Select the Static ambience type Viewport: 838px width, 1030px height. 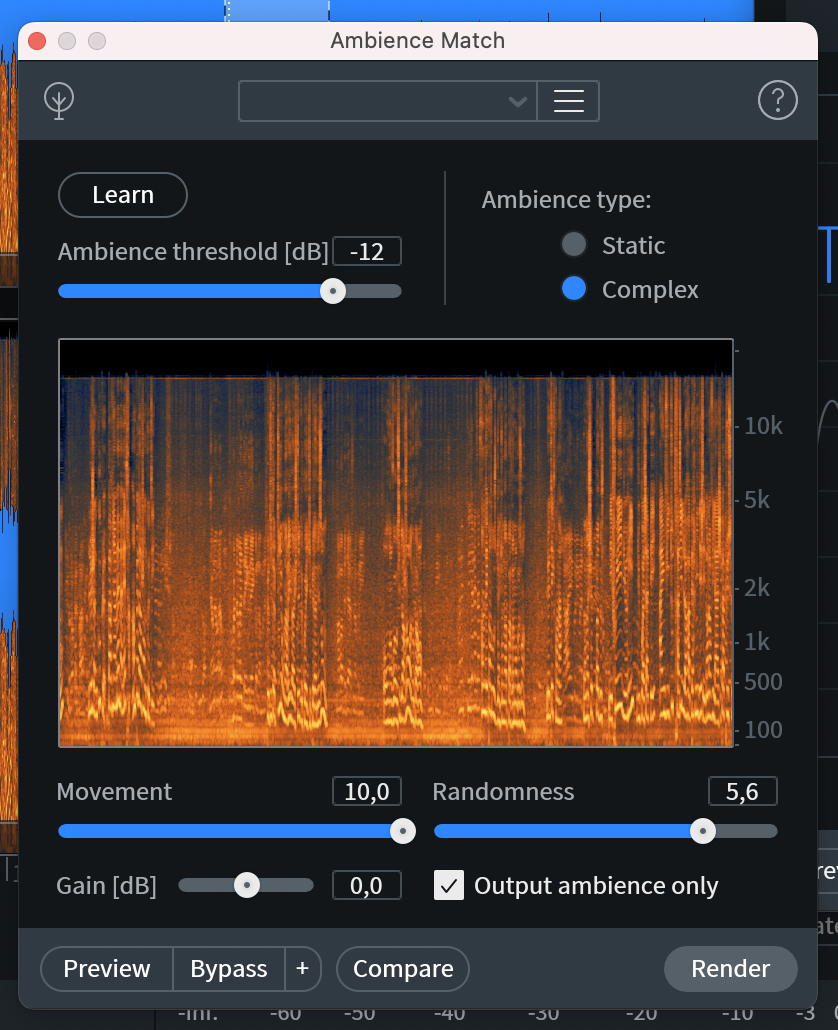click(573, 245)
